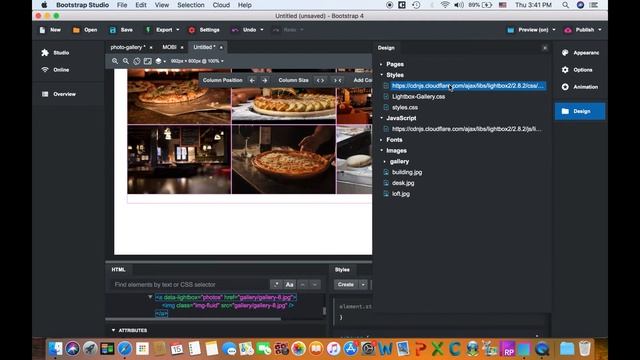This screenshot has width=640, height=360.
Task: Close the Design panel
Action: 545,48
